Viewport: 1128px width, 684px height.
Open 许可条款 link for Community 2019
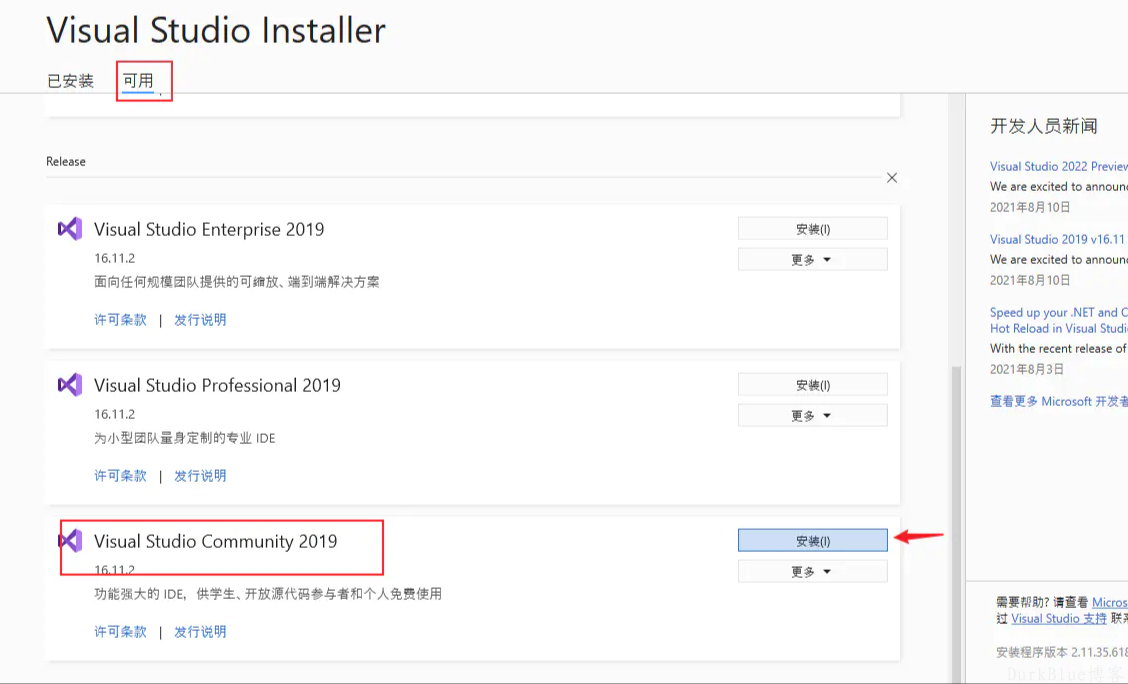click(x=120, y=631)
